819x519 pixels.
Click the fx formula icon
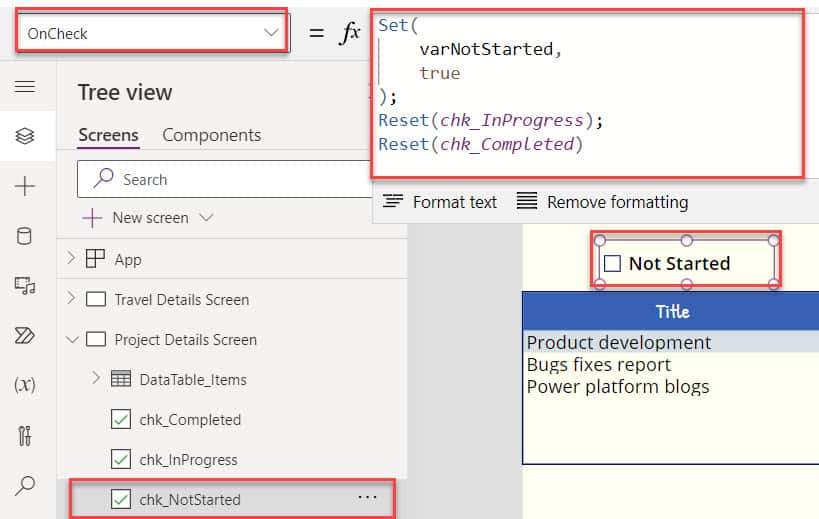[x=349, y=33]
